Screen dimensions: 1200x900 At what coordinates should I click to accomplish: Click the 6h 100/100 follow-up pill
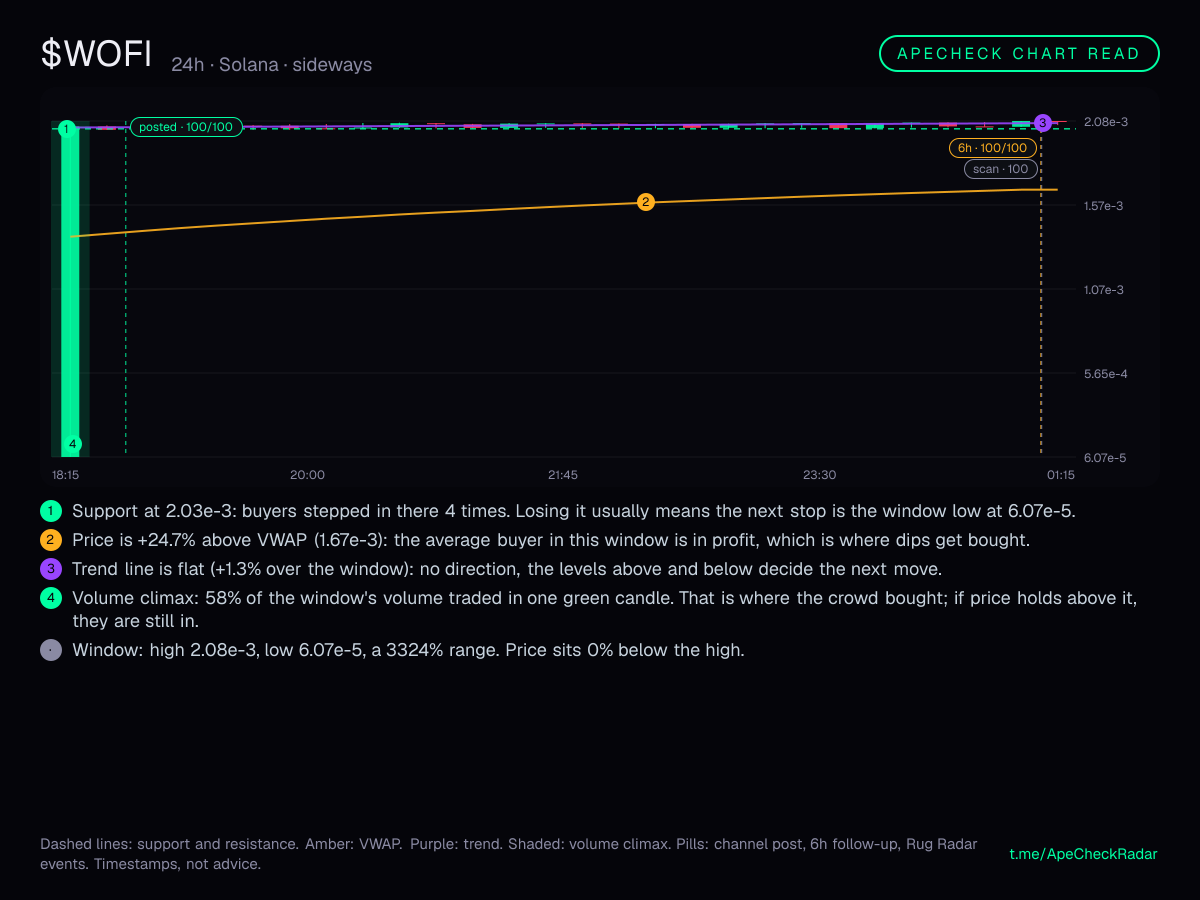(993, 148)
